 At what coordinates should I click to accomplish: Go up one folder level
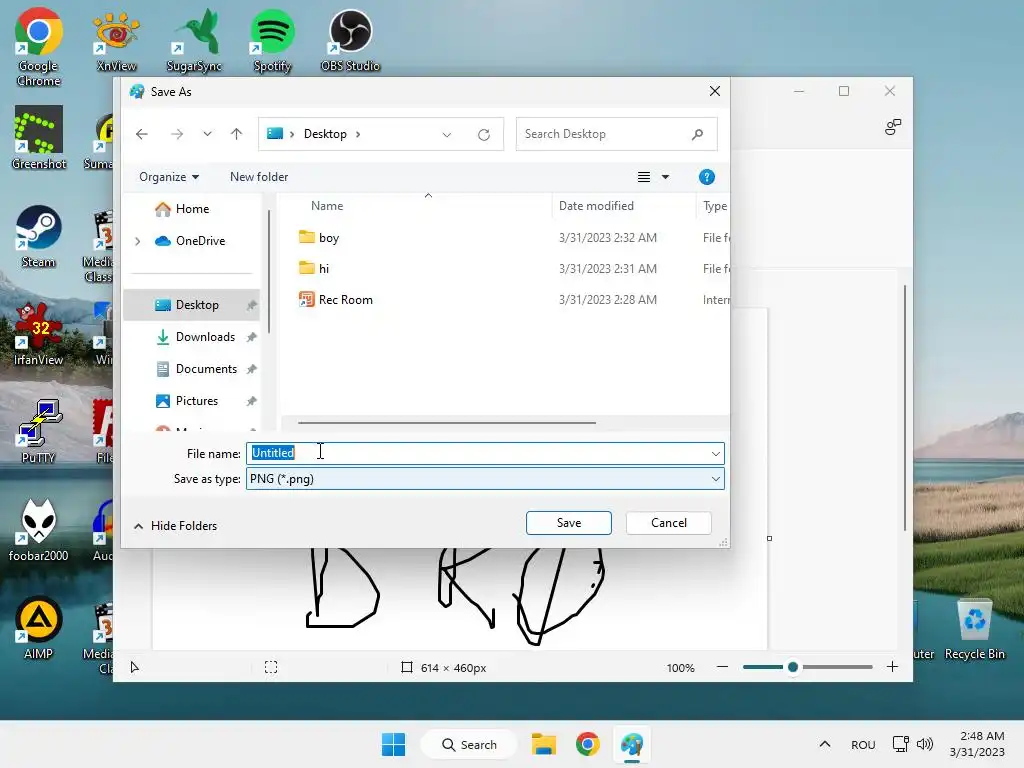tap(236, 134)
